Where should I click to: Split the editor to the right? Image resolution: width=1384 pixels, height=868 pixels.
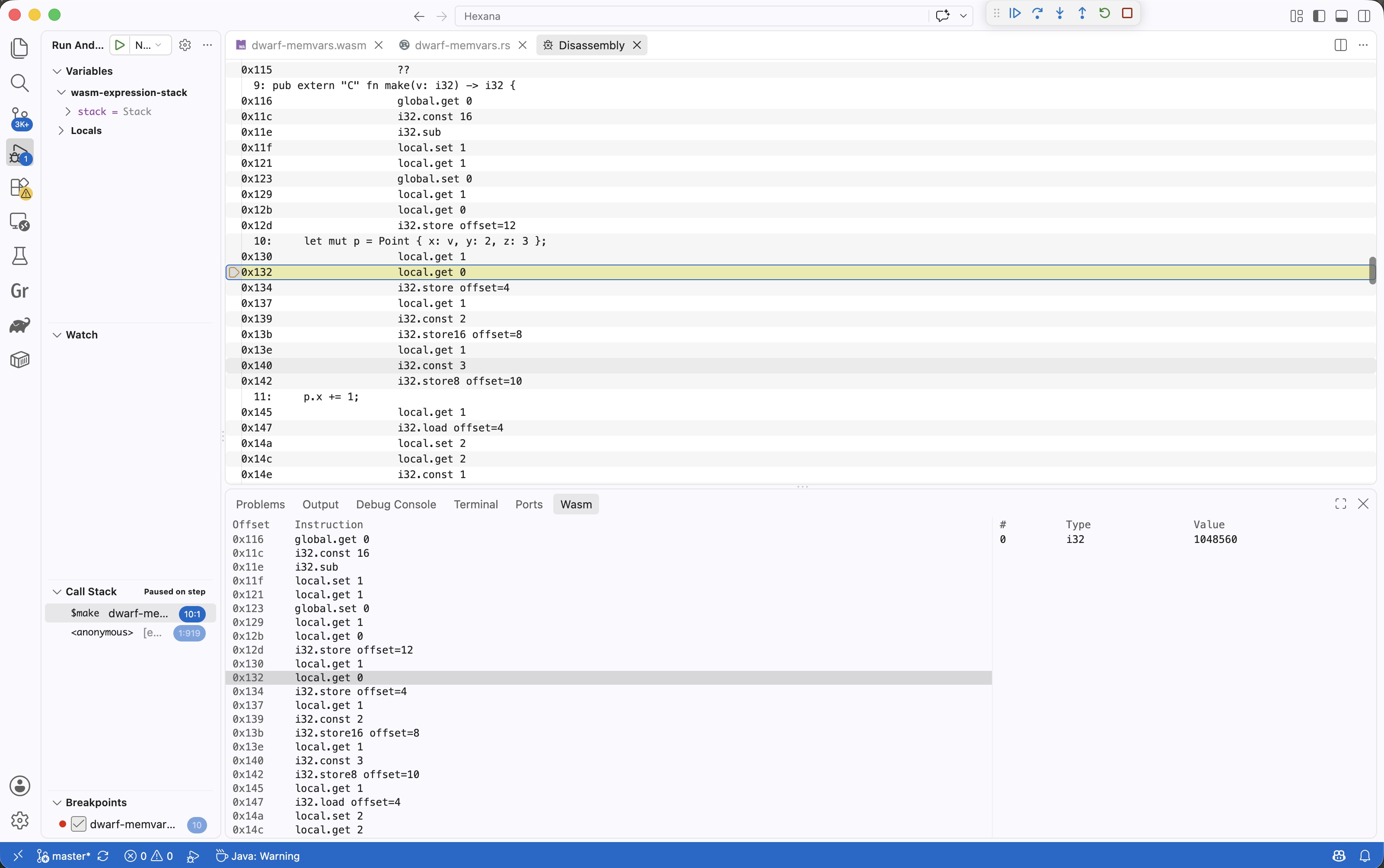pos(1340,45)
